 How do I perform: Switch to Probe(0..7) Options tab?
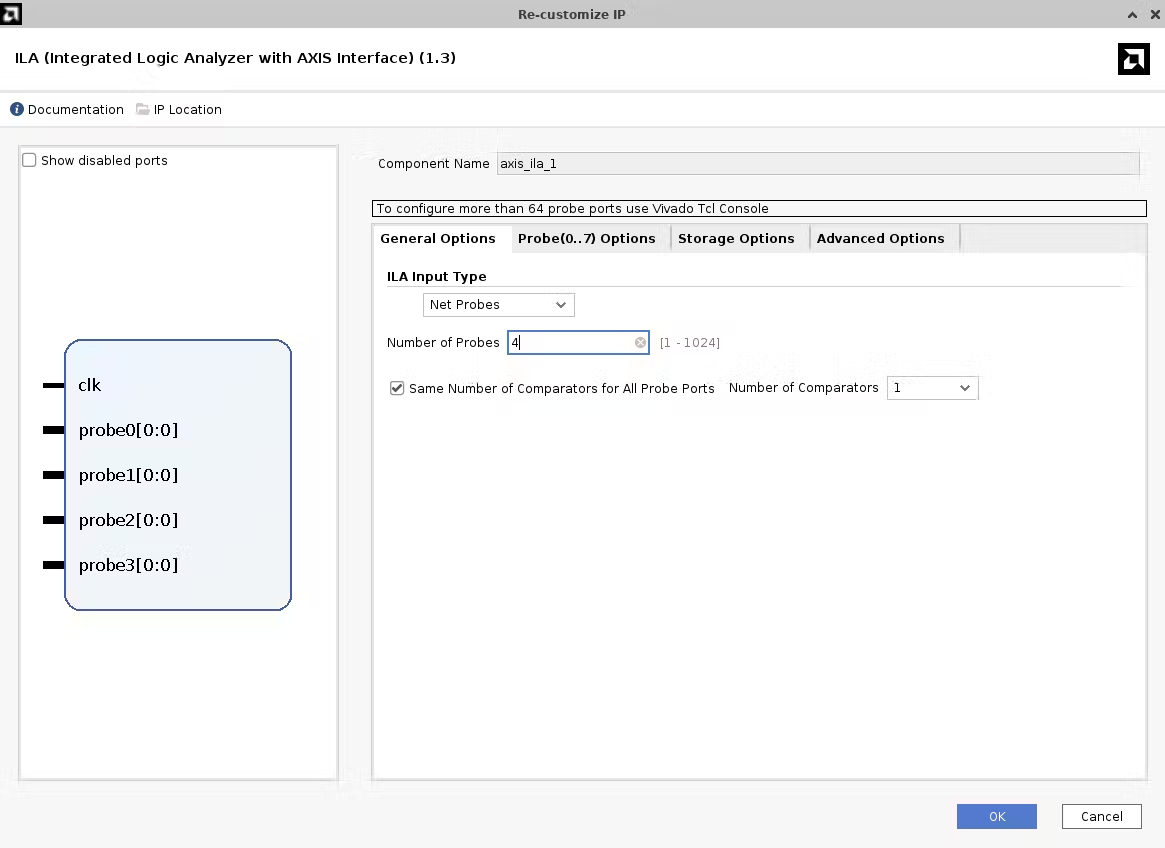pyautogui.click(x=586, y=239)
